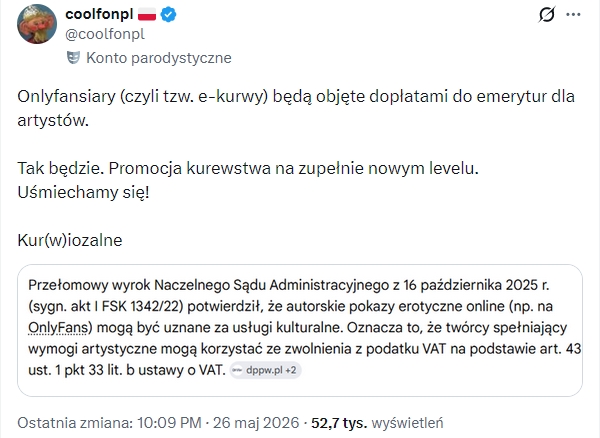Open the Konto parodystyczne label
600x438 pixels.
click(x=159, y=58)
